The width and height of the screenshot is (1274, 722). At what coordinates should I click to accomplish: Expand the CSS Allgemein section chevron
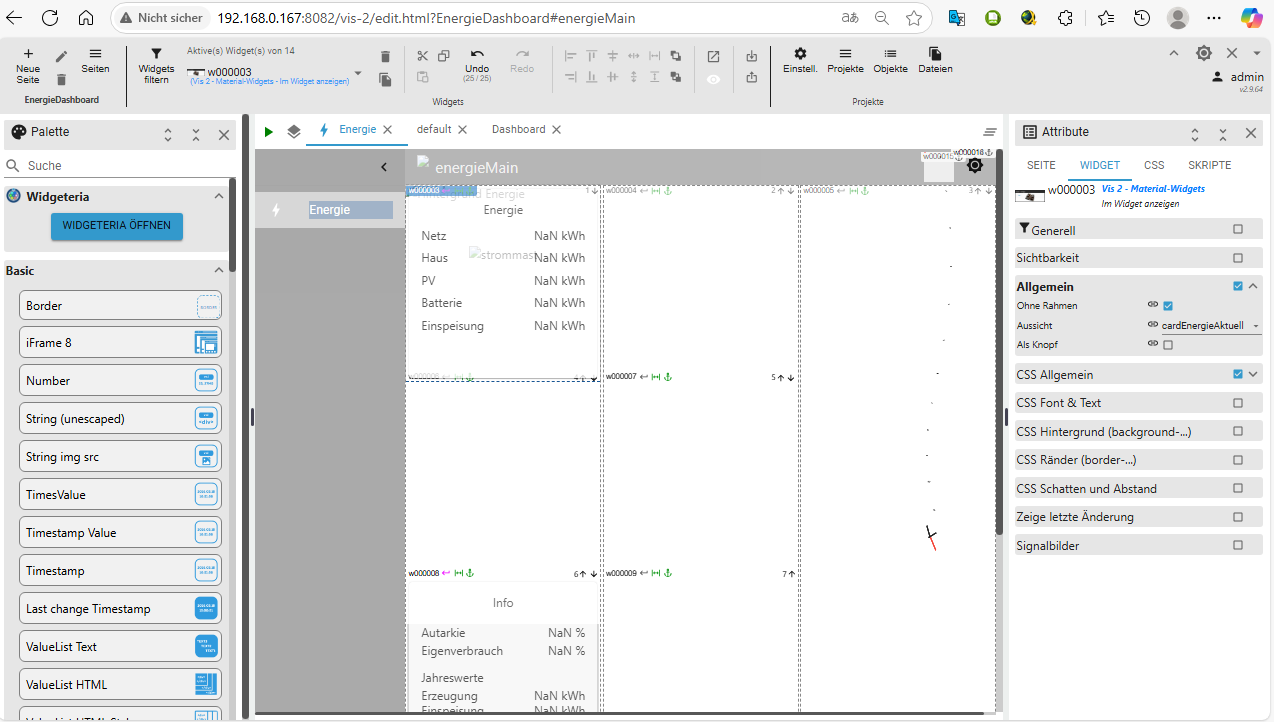1253,374
